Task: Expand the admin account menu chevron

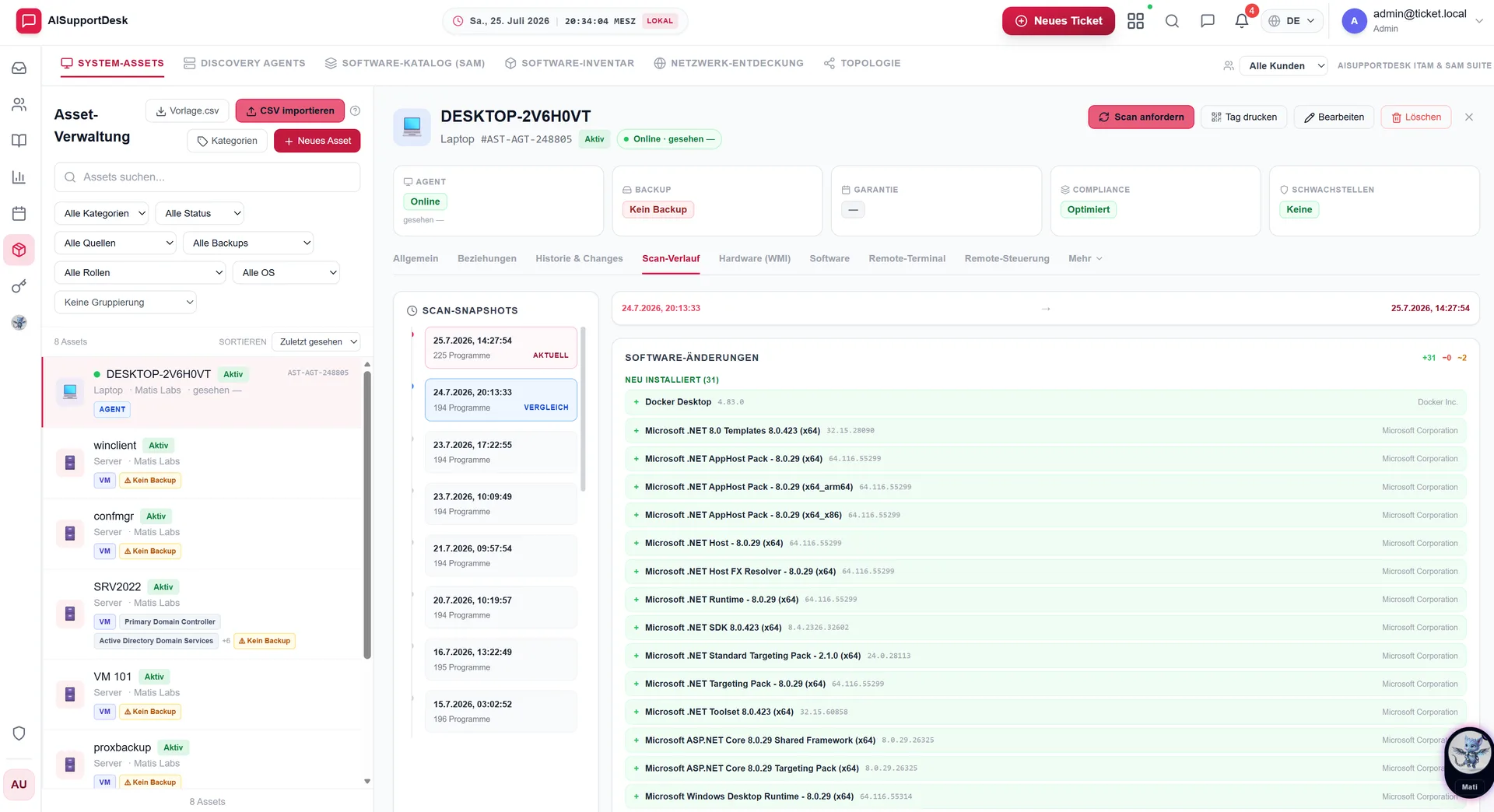Action: coord(1479,21)
